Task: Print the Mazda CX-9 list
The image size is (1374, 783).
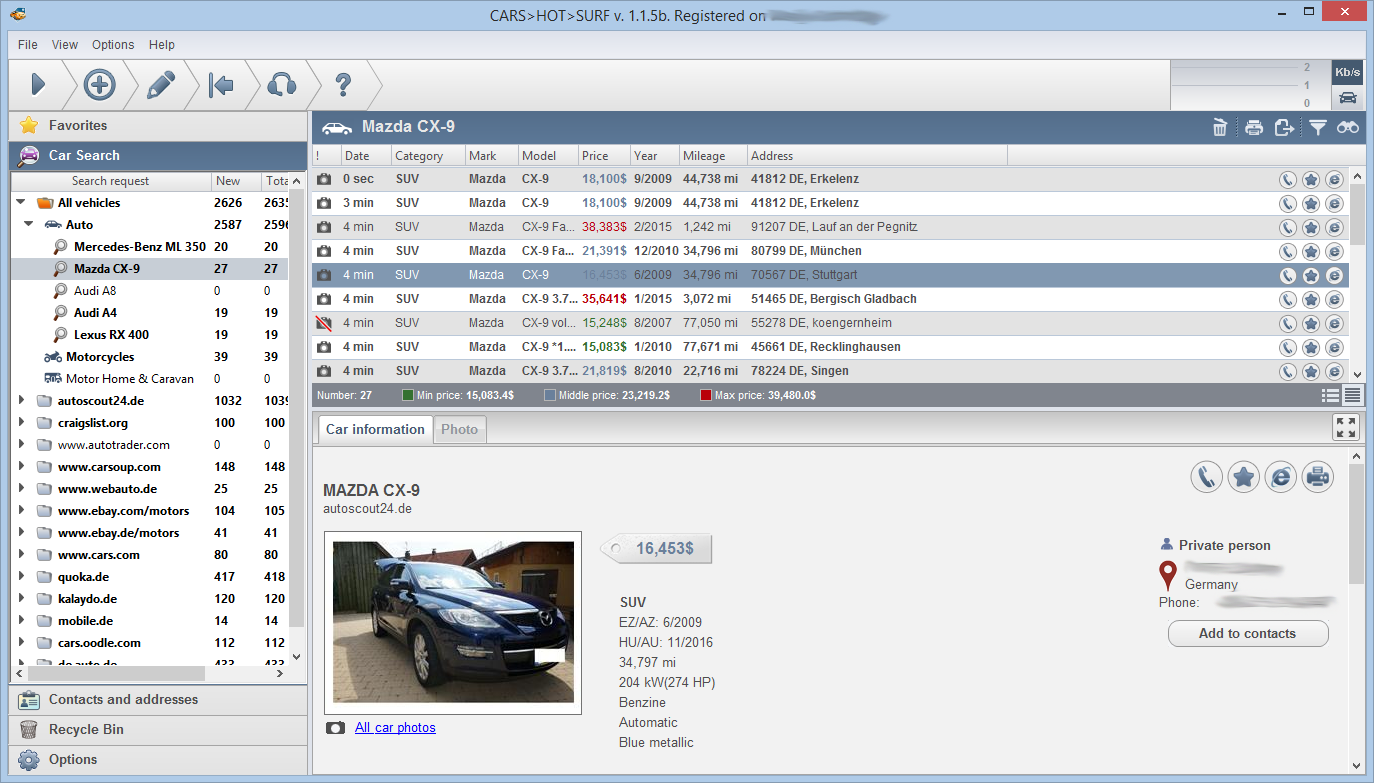Action: 1254,127
